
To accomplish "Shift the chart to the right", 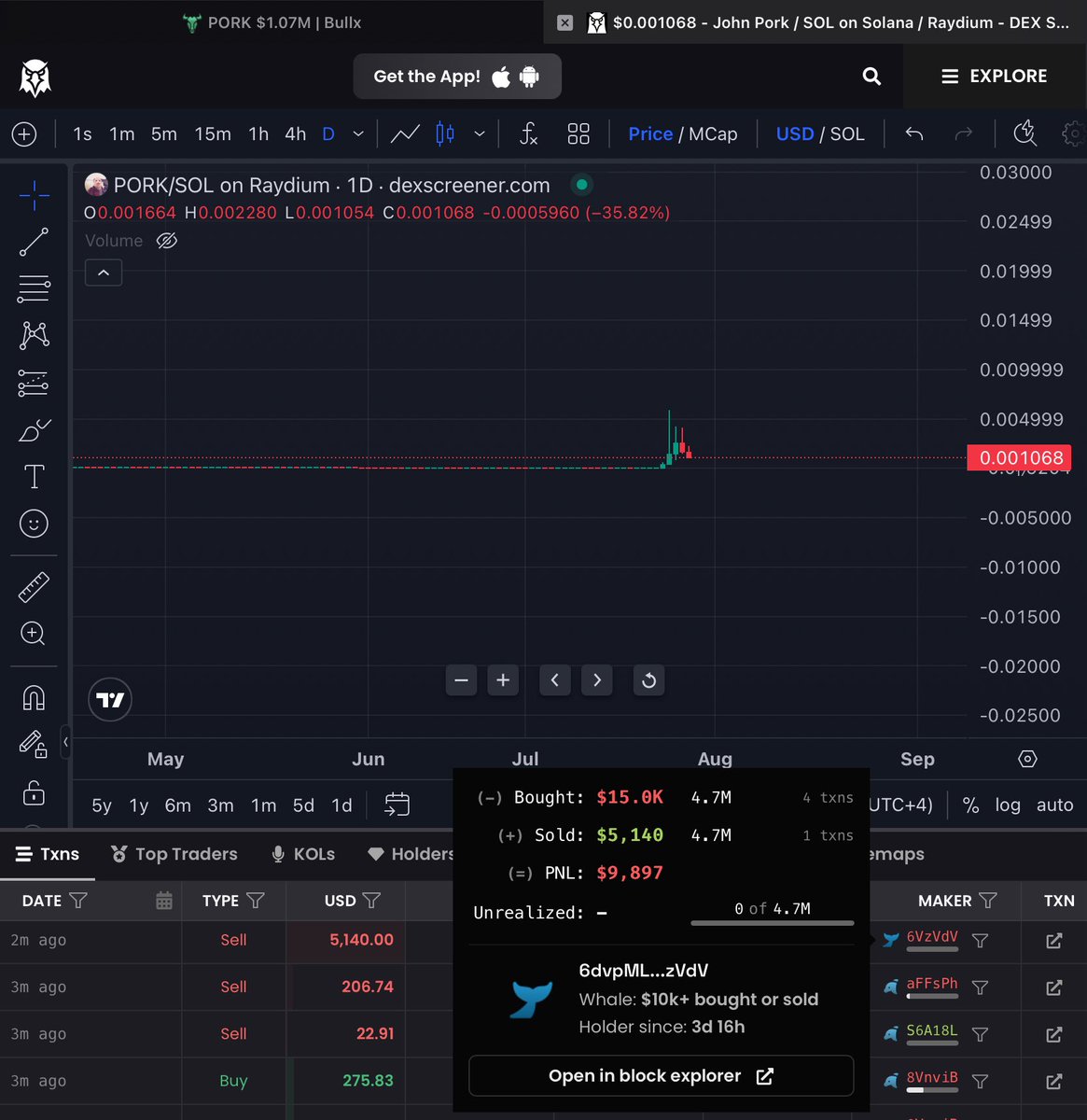I will pos(597,680).
